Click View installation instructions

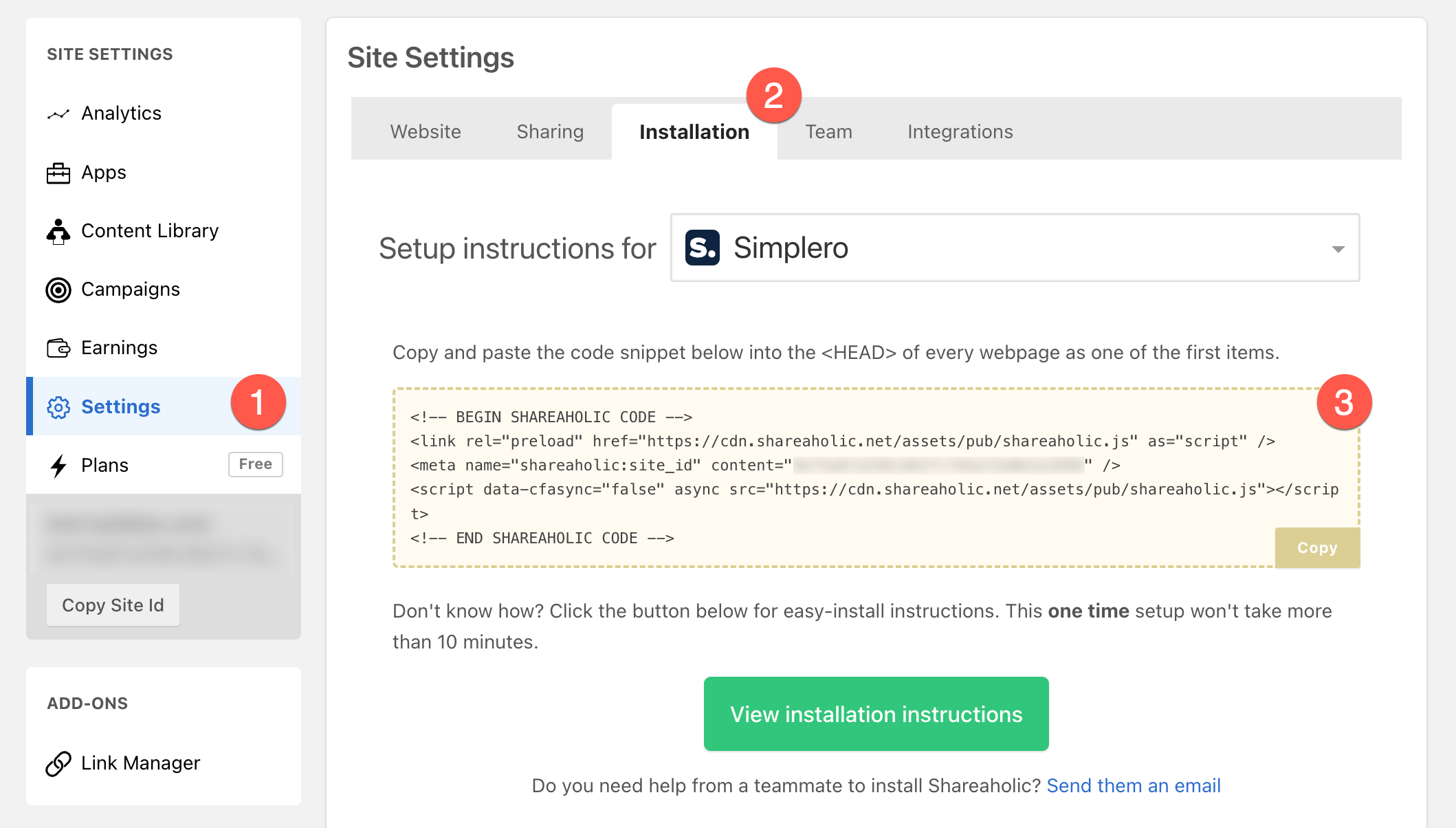875,714
